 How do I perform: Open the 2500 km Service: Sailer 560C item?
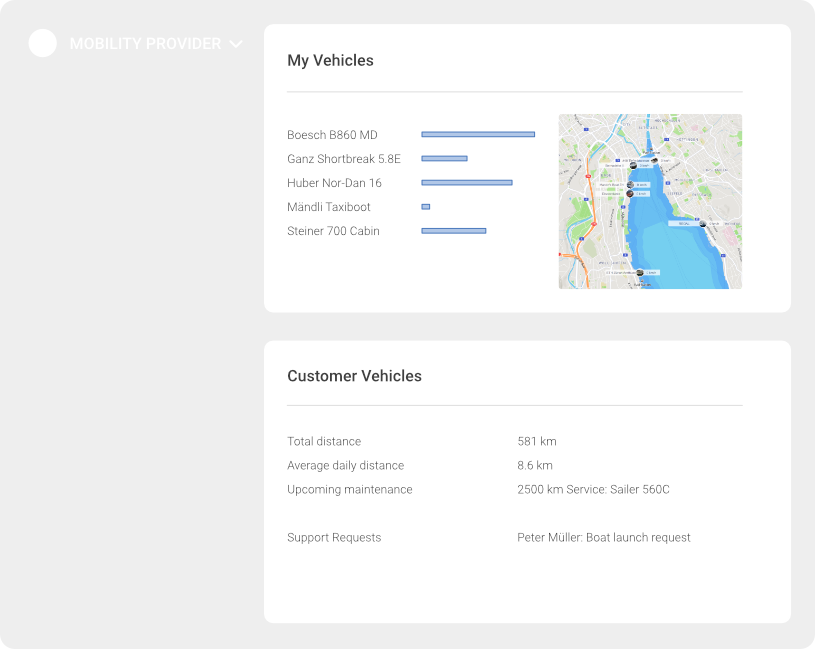[593, 489]
